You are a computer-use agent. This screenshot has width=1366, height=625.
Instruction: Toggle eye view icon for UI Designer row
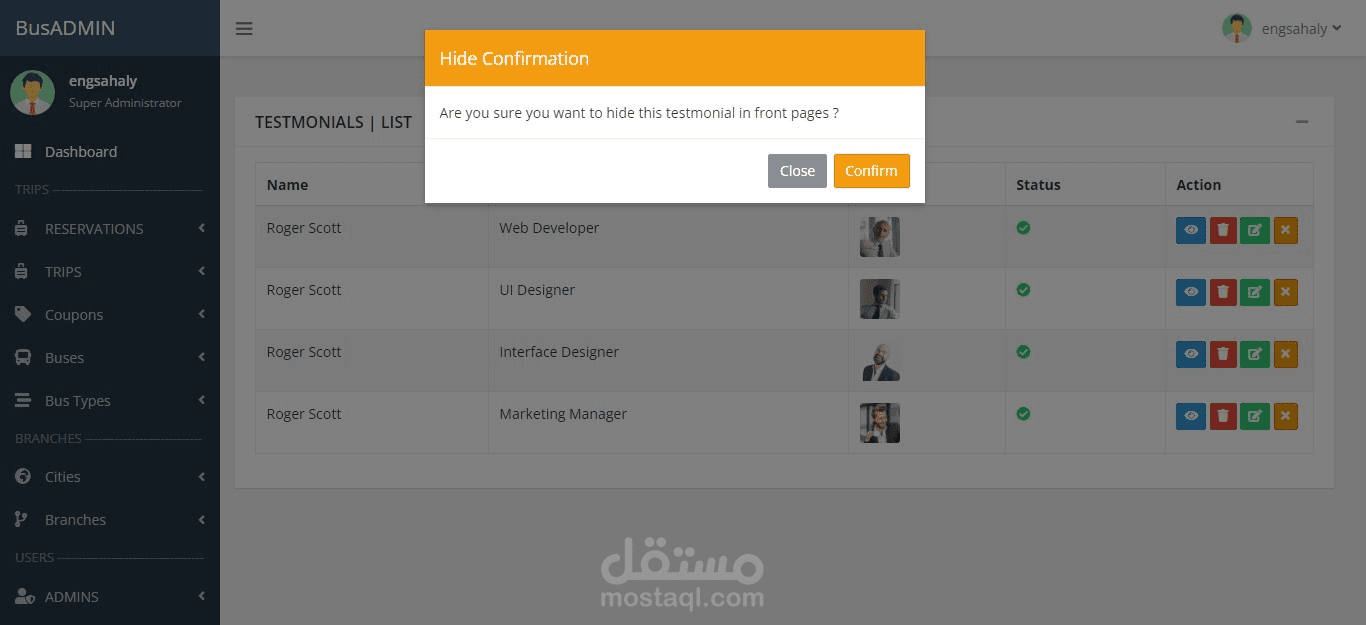pos(1191,293)
